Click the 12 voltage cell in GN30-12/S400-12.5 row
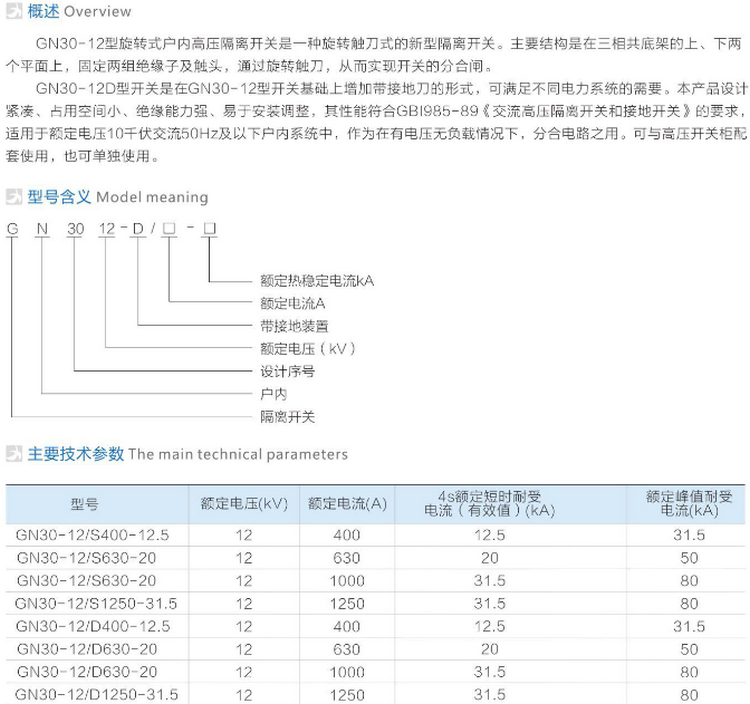 [x=244, y=535]
